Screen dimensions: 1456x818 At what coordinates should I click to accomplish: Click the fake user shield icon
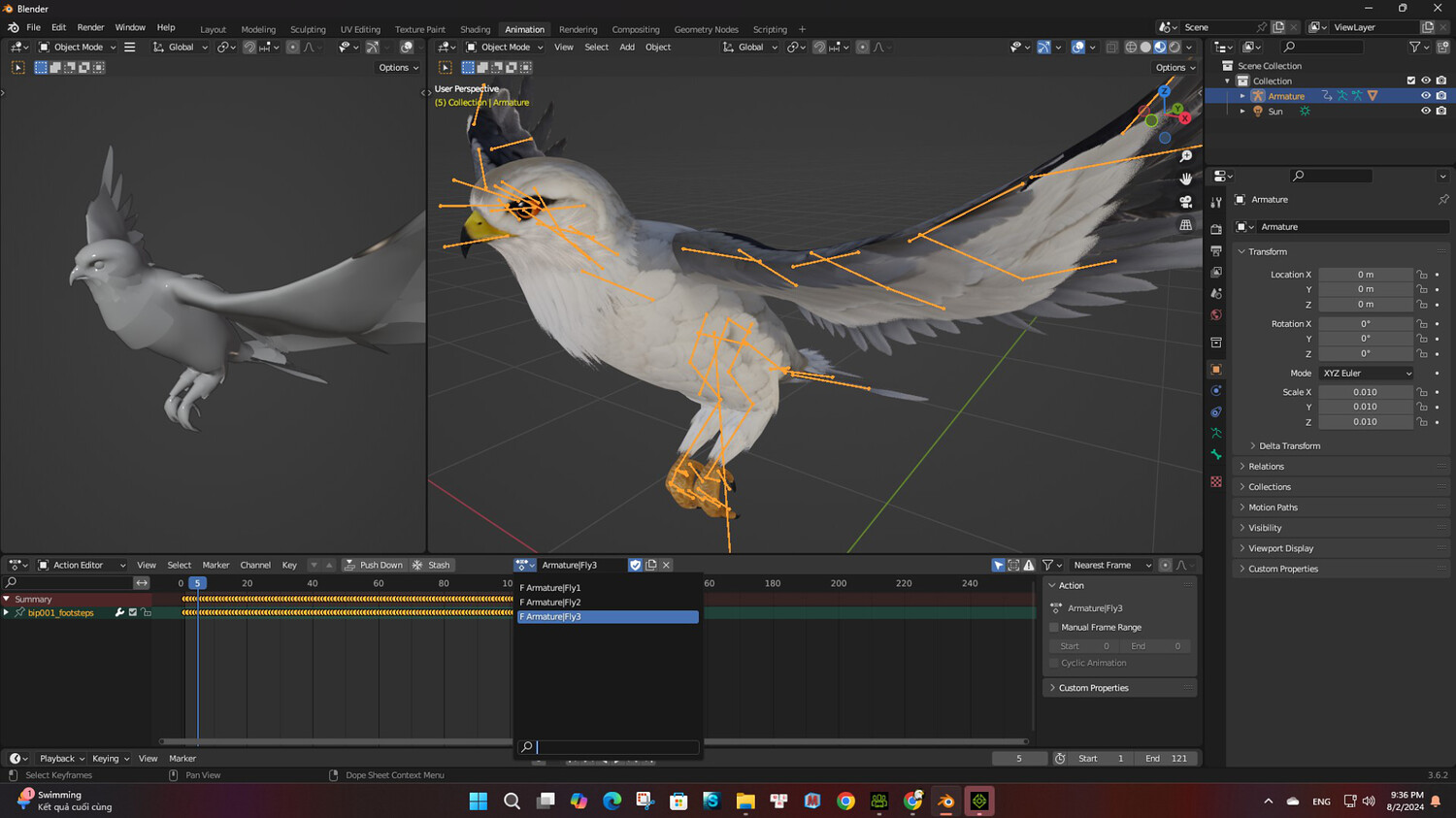click(635, 565)
